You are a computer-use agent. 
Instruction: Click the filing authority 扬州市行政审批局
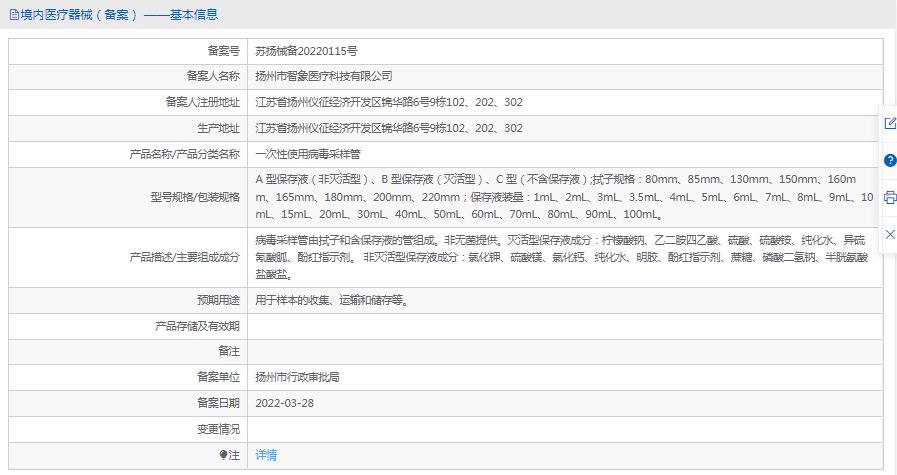click(x=297, y=377)
